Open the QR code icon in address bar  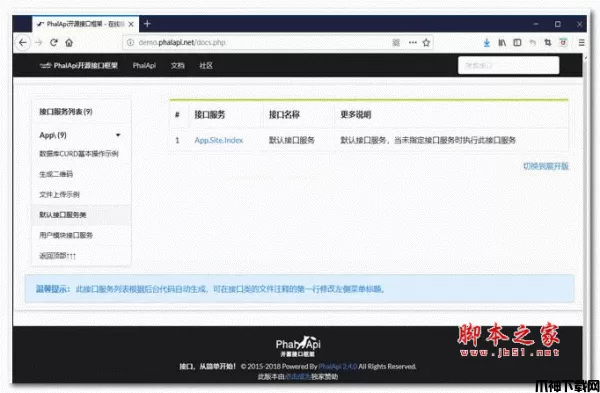pos(396,42)
